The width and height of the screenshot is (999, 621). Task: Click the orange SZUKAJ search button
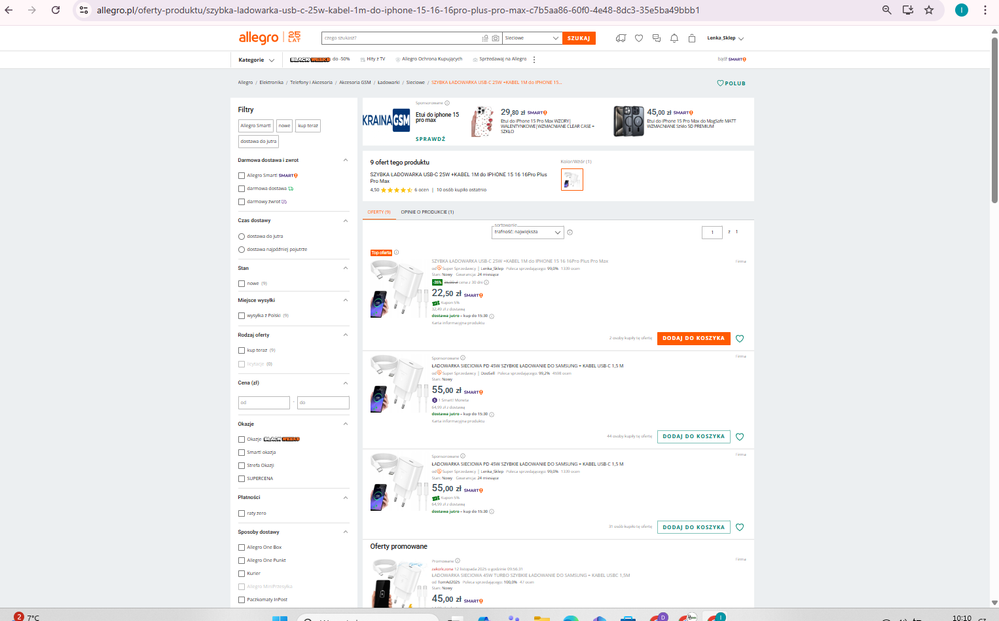tap(578, 38)
